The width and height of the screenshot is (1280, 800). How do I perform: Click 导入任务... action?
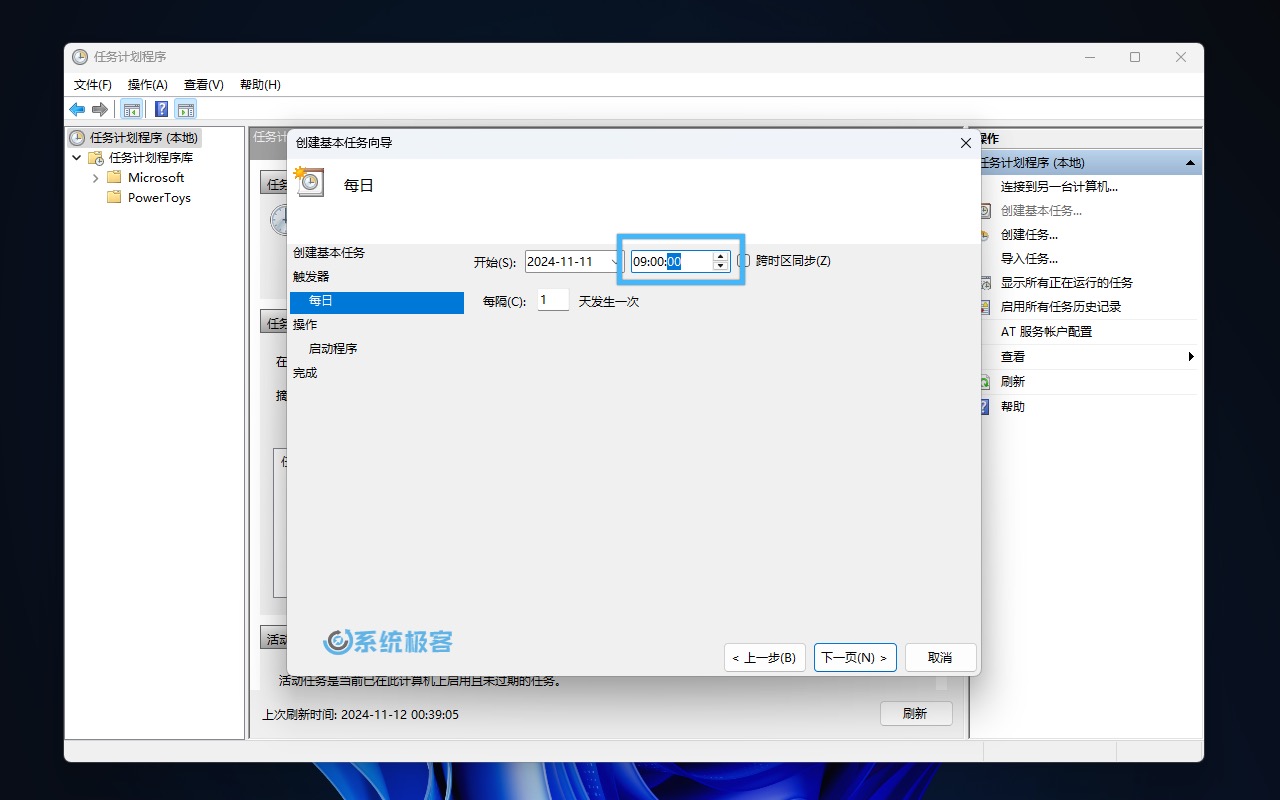1029,258
